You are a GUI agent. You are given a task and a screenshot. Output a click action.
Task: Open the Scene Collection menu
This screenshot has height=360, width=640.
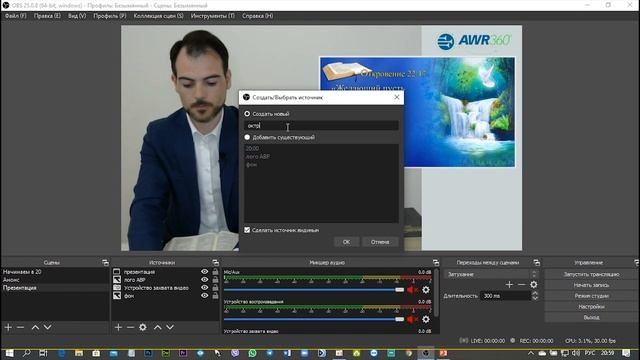tap(158, 16)
